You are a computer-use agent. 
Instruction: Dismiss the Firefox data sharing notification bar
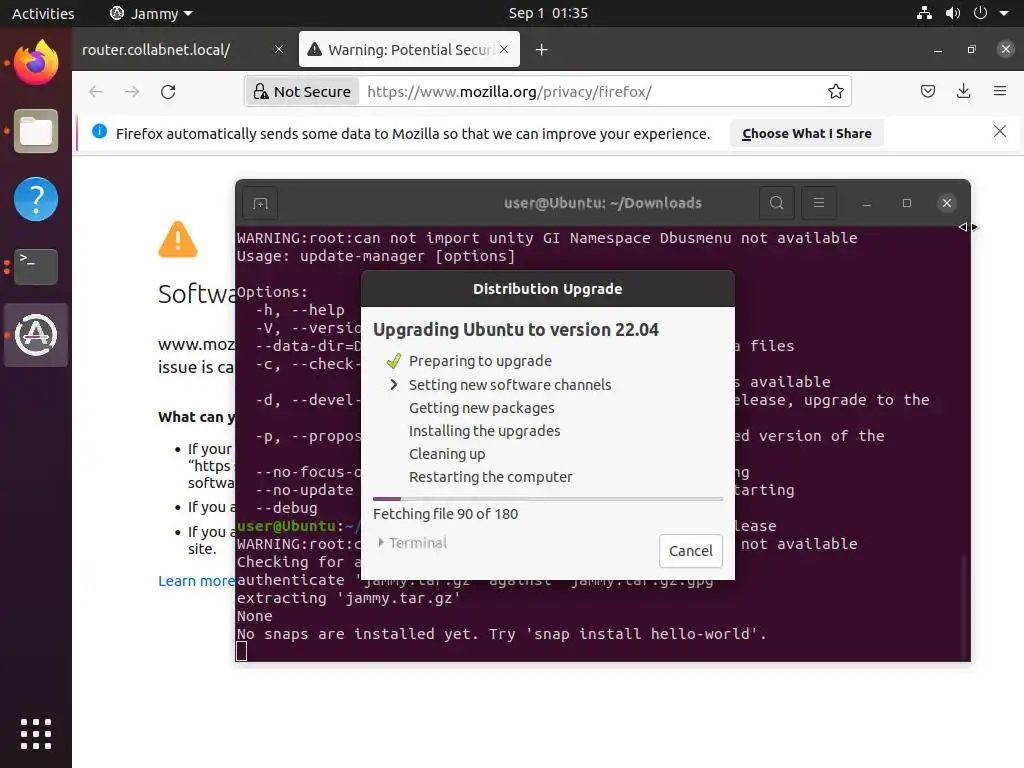(x=999, y=131)
